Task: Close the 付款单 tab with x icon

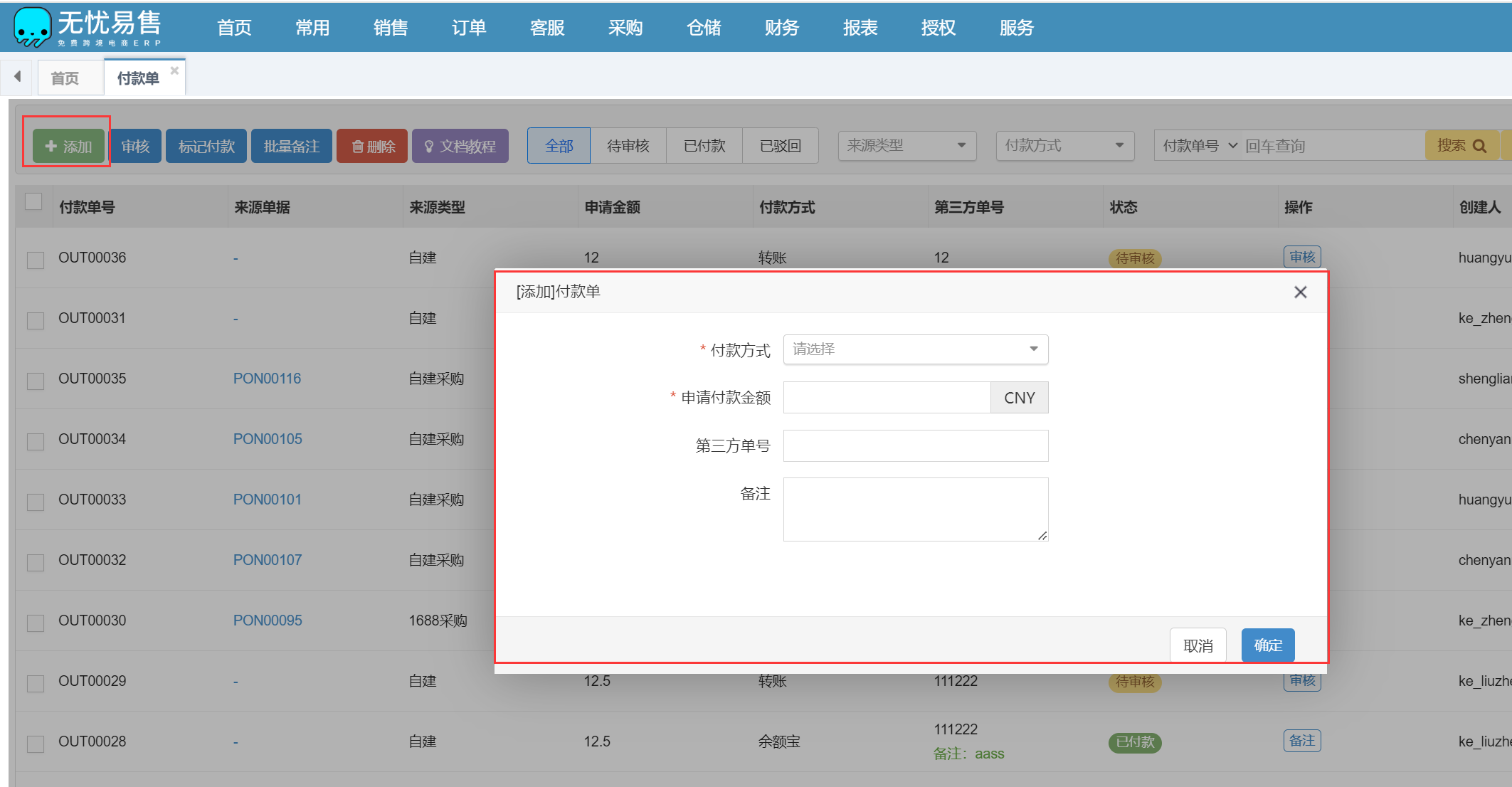Action: [x=174, y=70]
